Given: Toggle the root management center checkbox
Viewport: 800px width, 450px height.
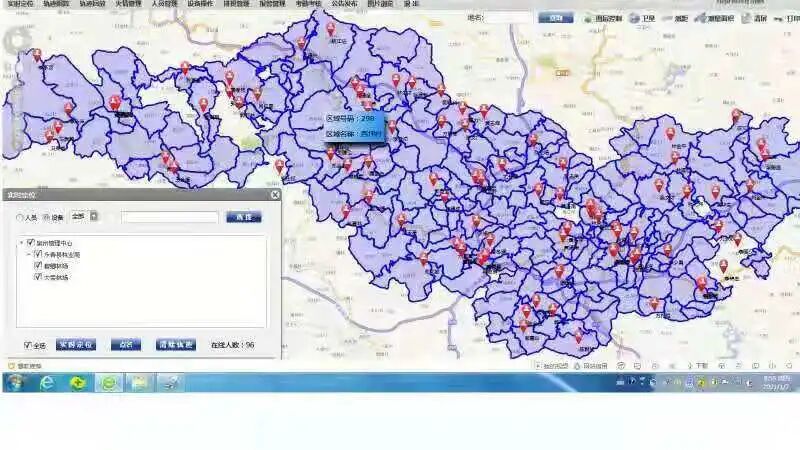Looking at the screenshot, I should click(x=31, y=243).
